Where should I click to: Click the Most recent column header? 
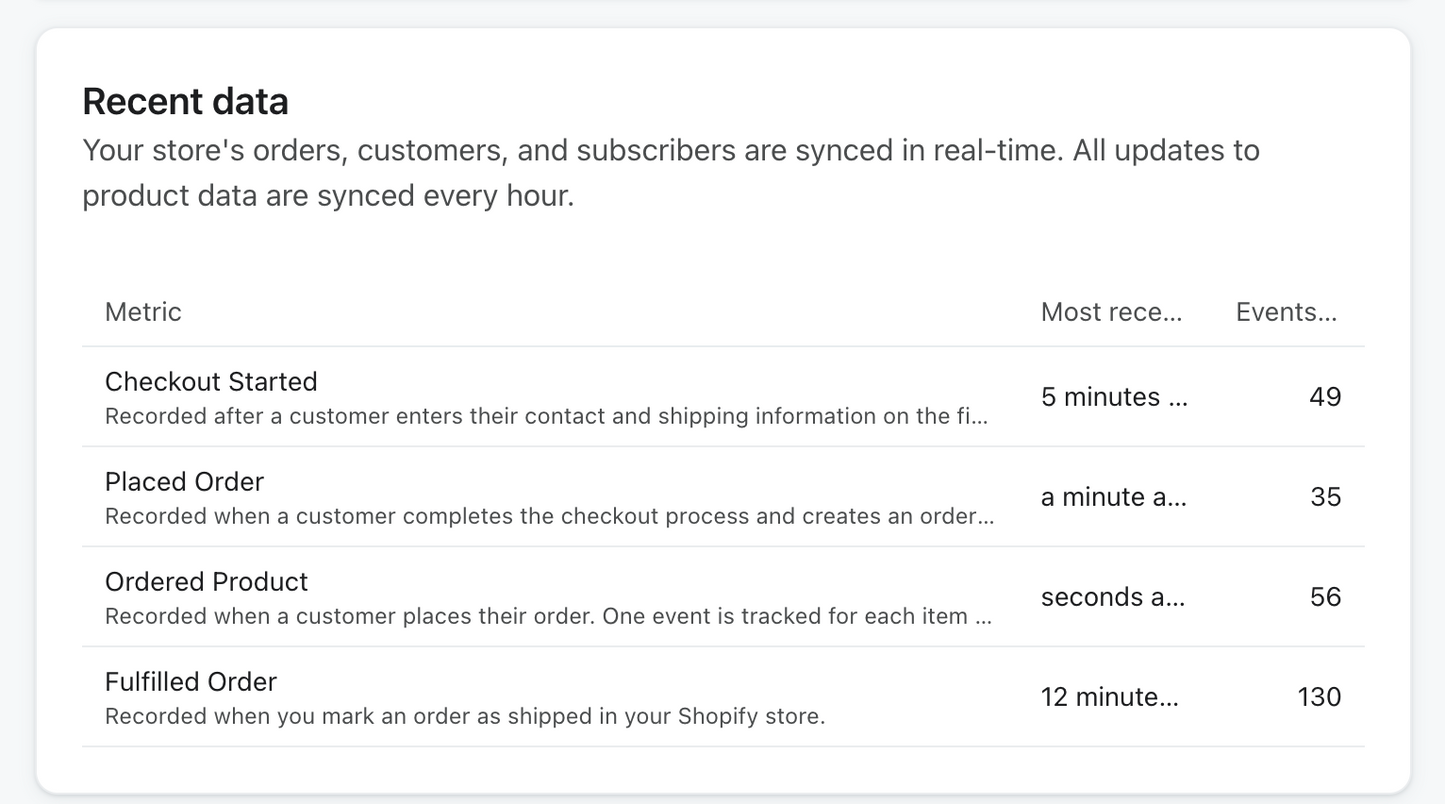pos(1111,312)
